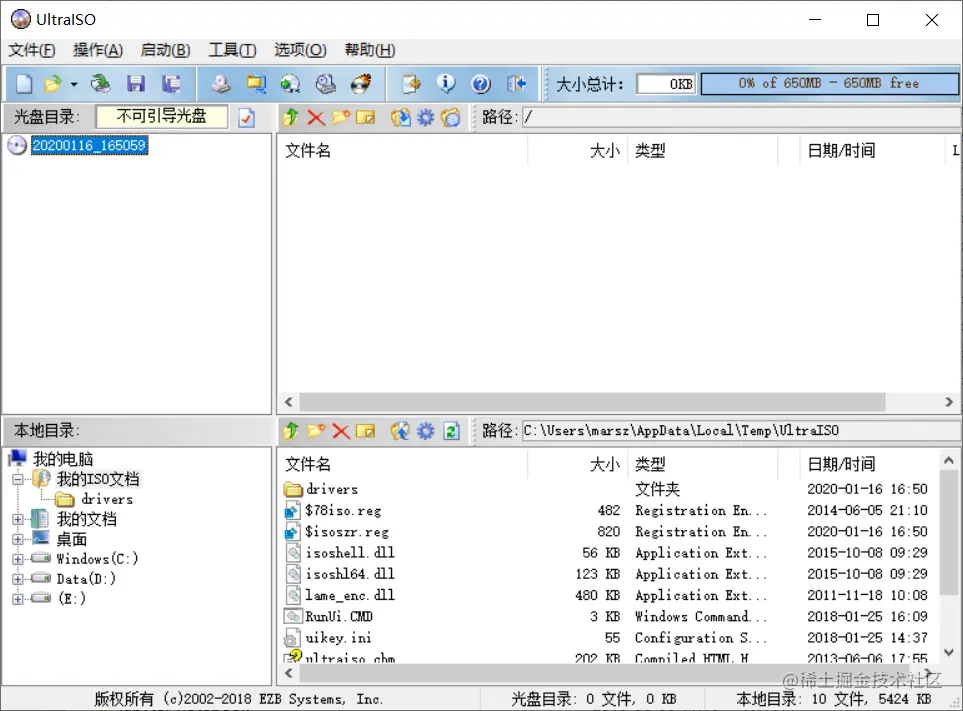Expand the Data(D:) drive node
This screenshot has width=963, height=711.
pos(18,579)
